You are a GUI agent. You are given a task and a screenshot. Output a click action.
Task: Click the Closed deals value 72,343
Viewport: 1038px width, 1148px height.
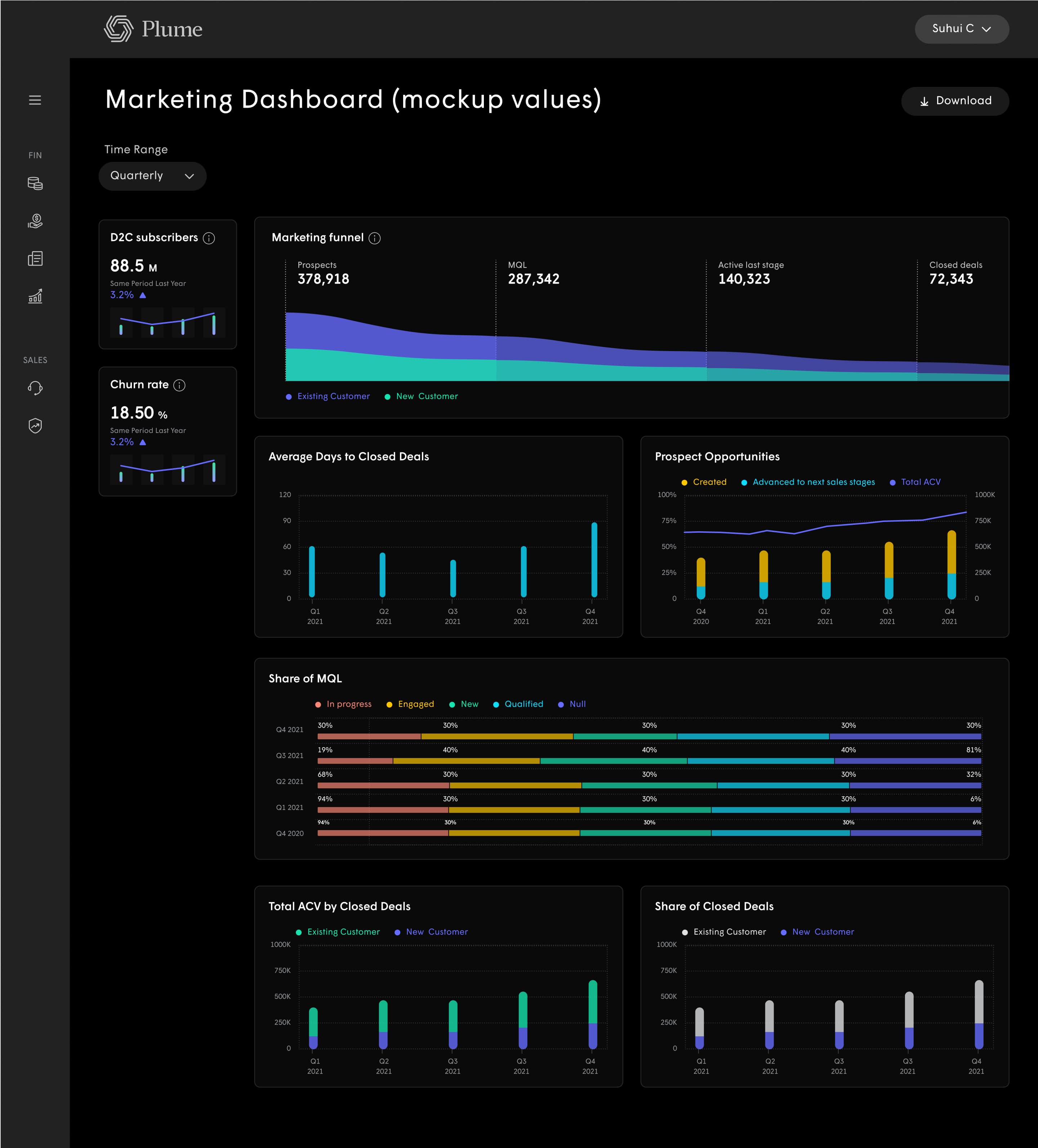(x=952, y=279)
